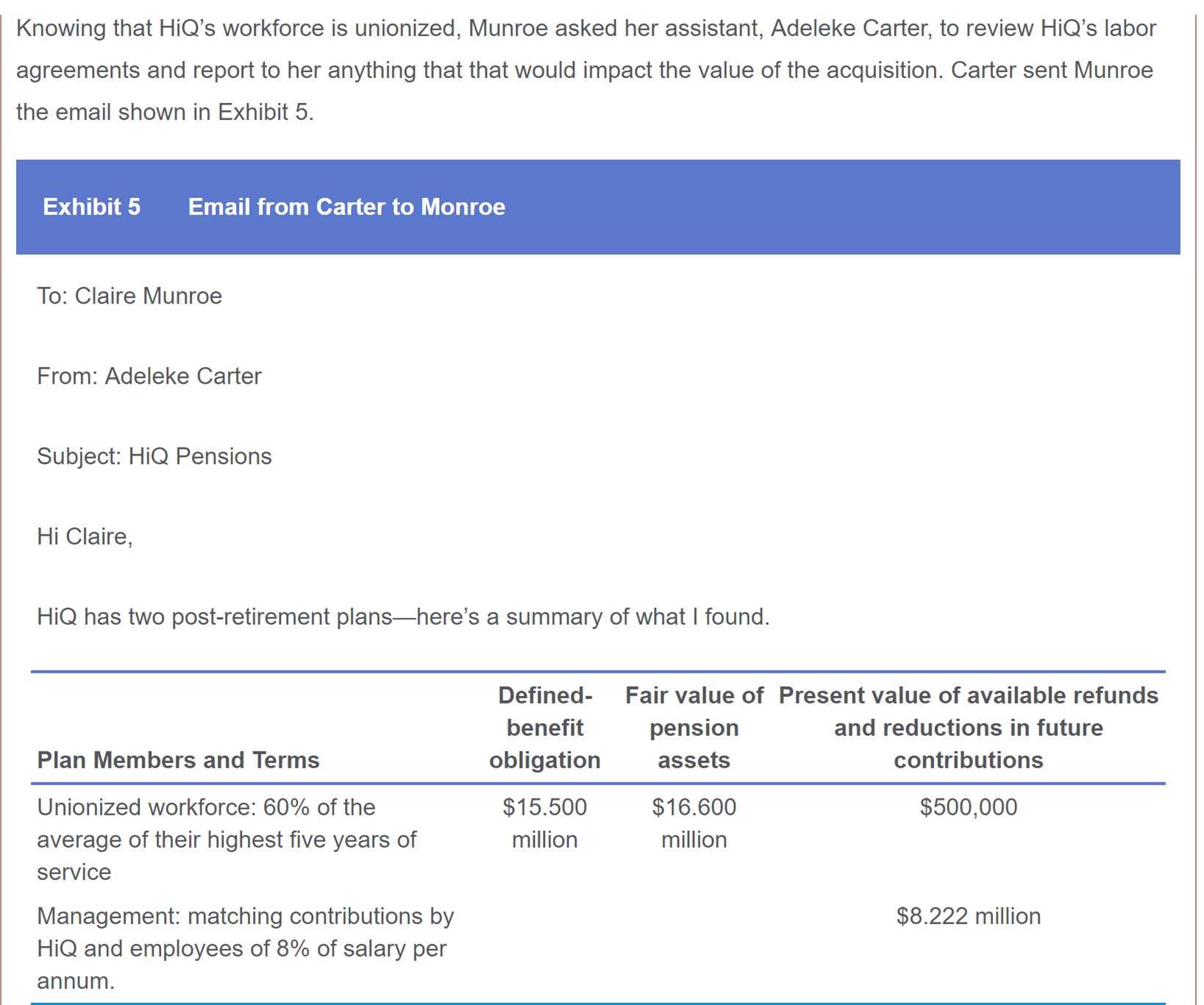The width and height of the screenshot is (1204, 1005).
Task: Click 'the email shown in Exhibit 5' text
Action: pos(165,112)
